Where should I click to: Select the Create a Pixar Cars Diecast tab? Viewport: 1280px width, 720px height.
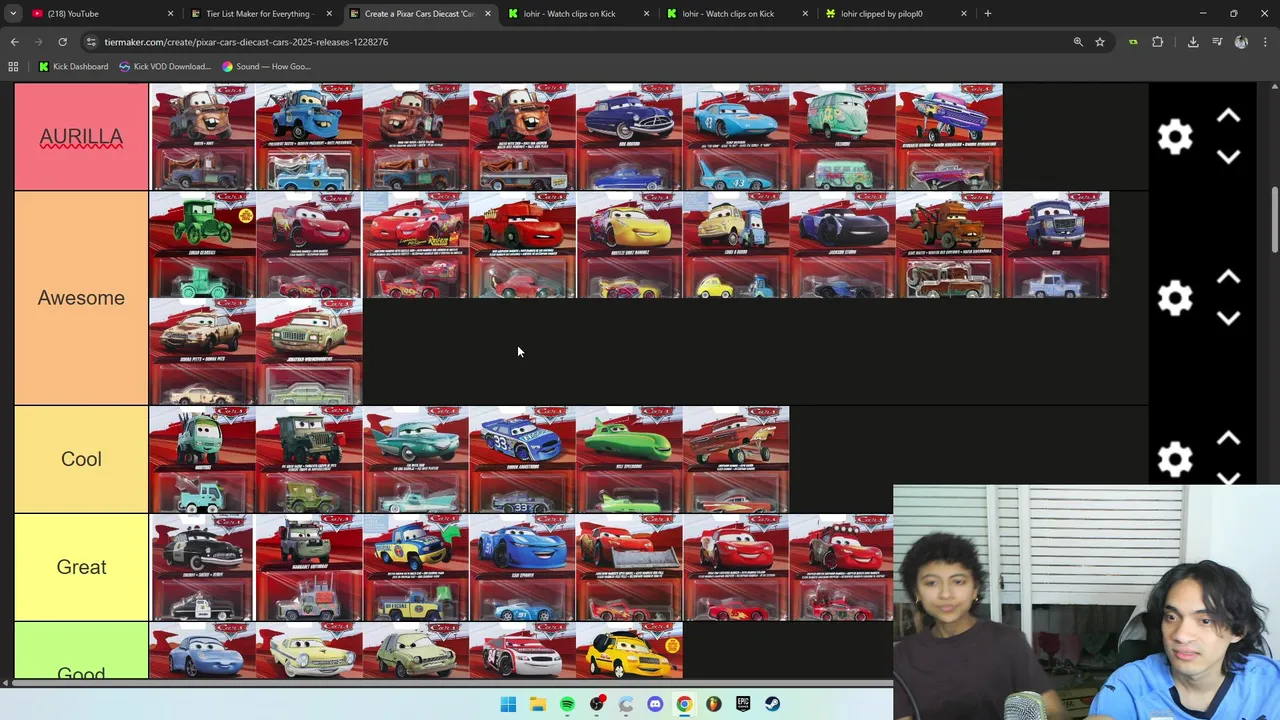pos(421,14)
